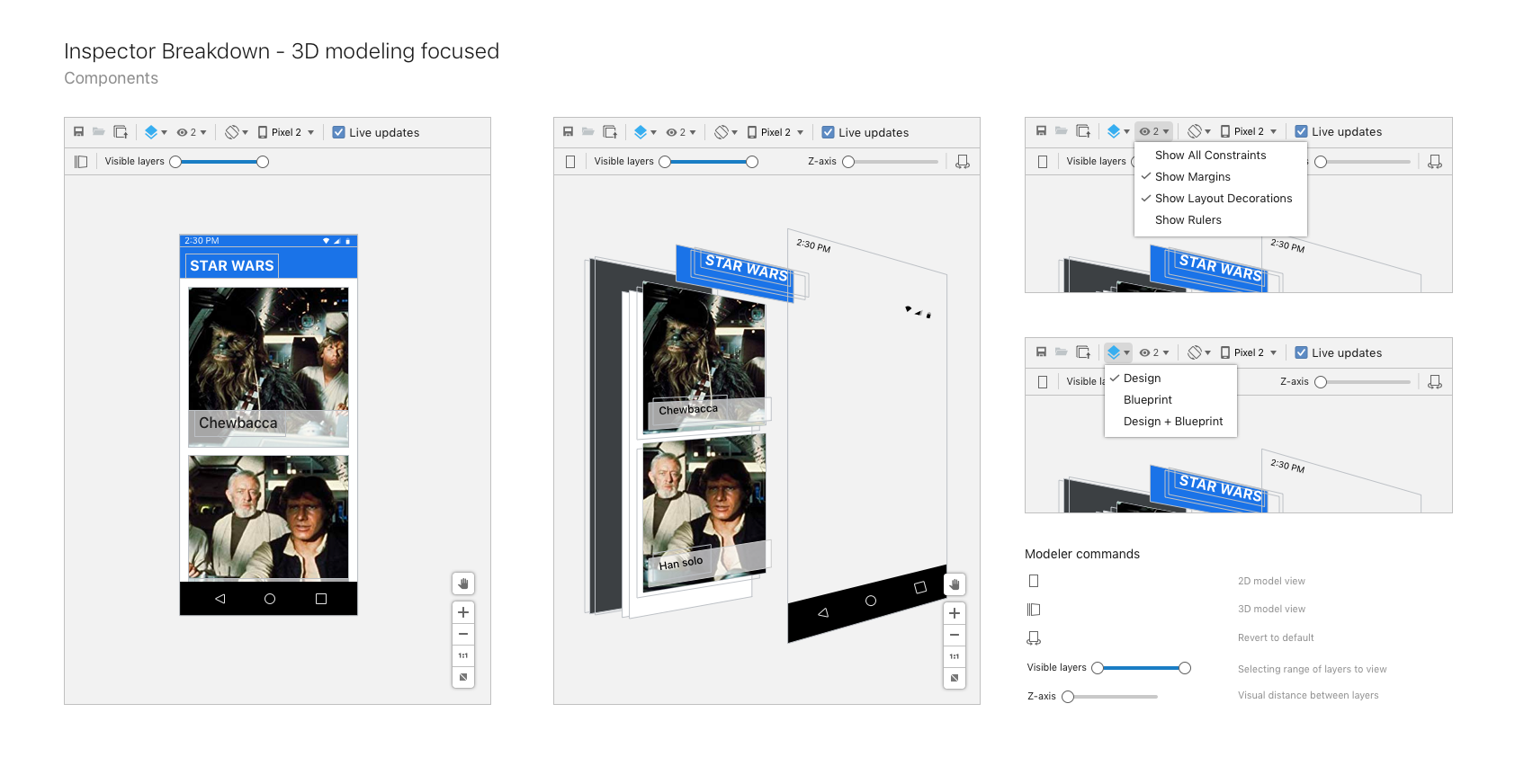
Task: Click the 1:1 button in the middle 3D panel
Action: click(955, 656)
